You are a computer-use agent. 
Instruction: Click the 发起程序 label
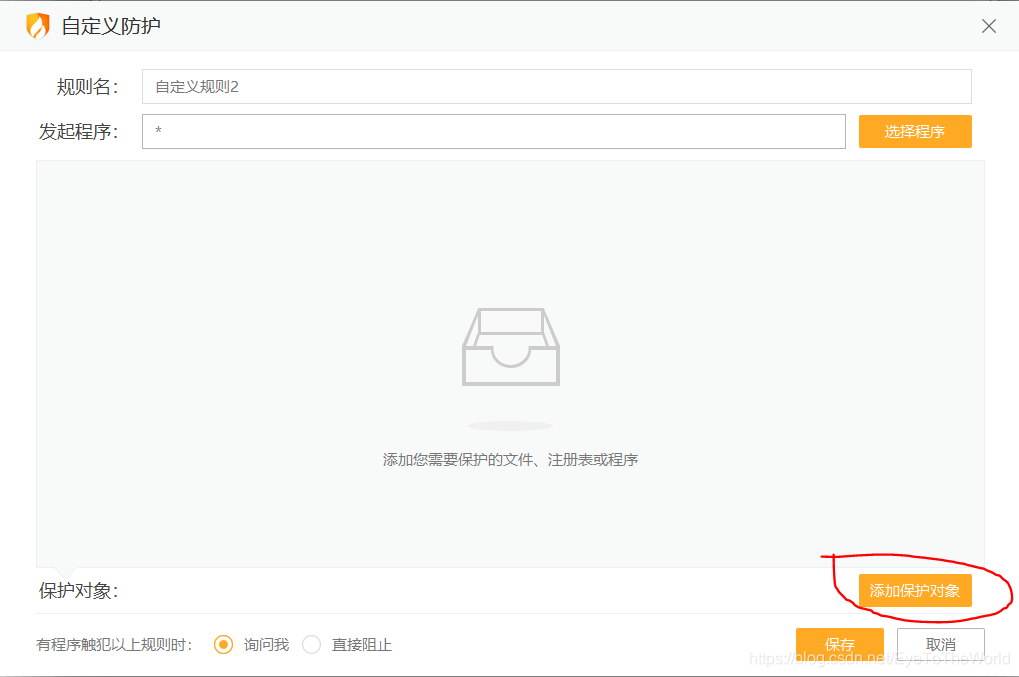point(78,131)
